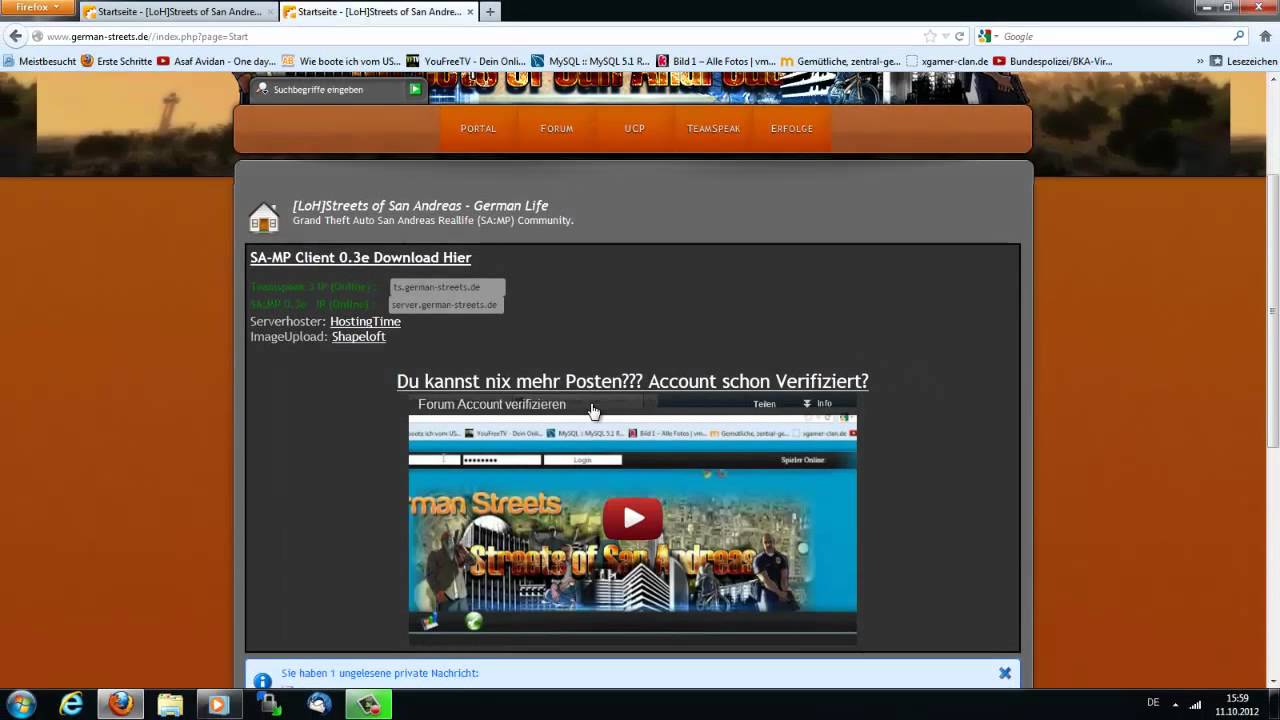1280x720 pixels.
Task: Submit site search with green arrow button
Action: point(415,89)
